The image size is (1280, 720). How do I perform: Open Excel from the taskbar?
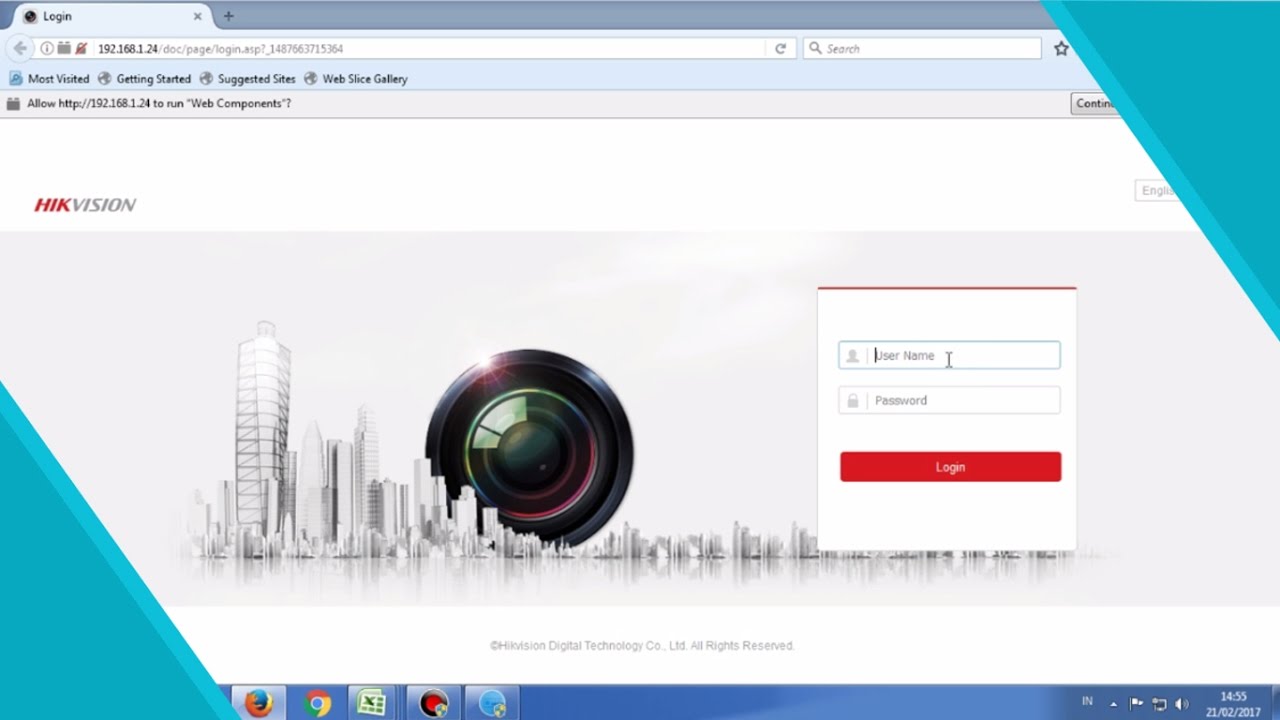click(372, 703)
